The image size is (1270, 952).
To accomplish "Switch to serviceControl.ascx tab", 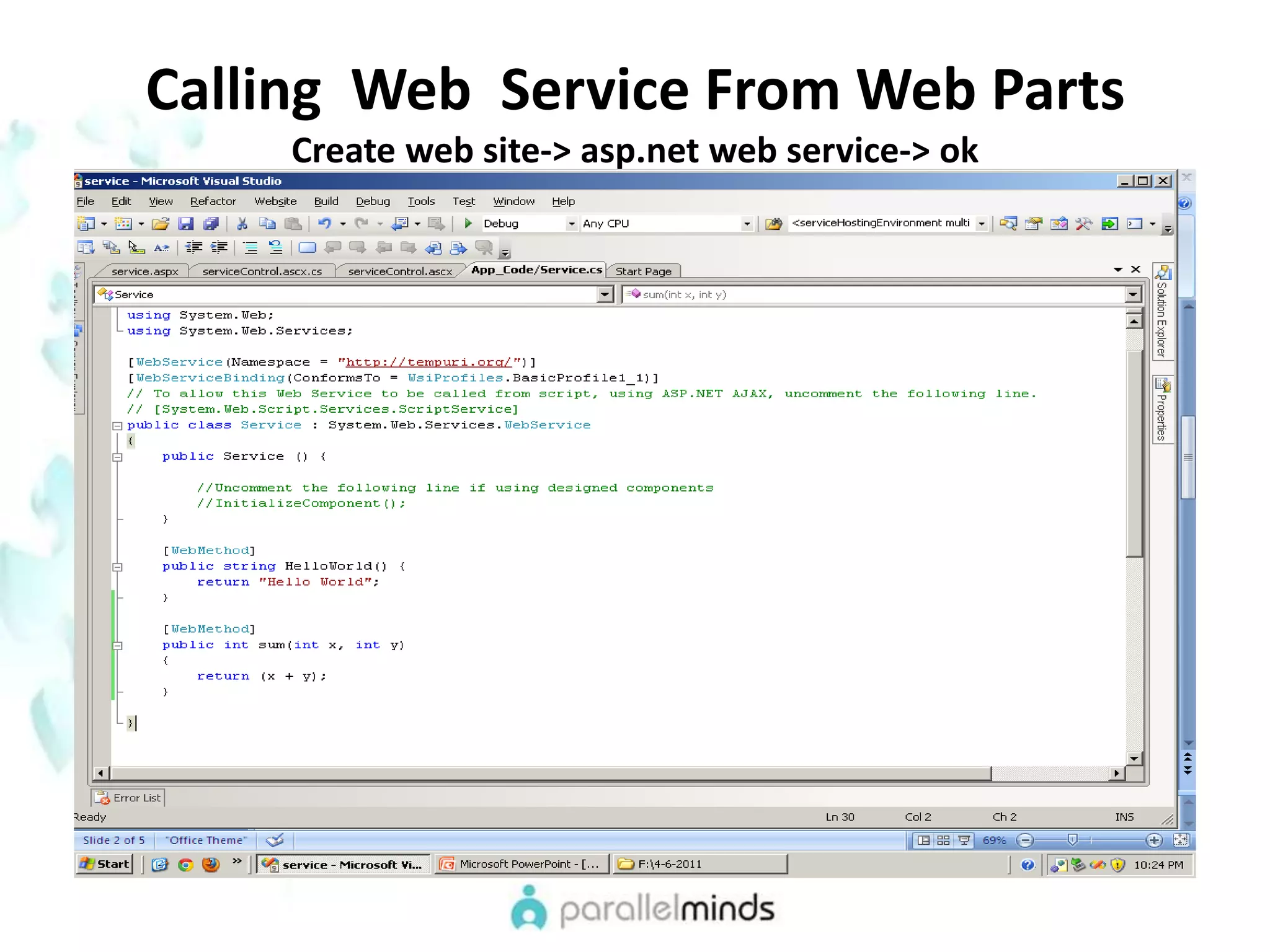I will (x=400, y=271).
